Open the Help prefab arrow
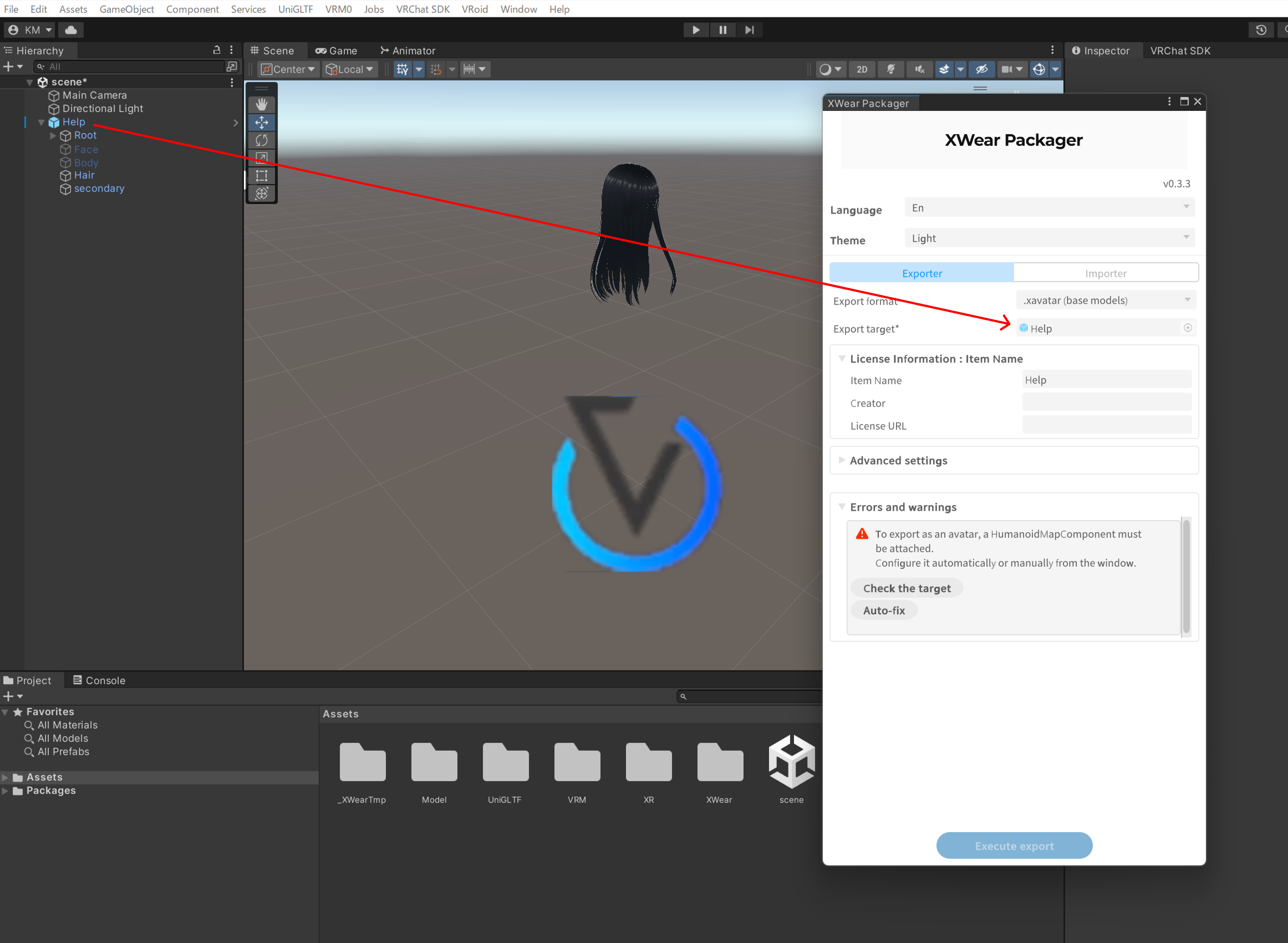Image resolution: width=1288 pixels, height=943 pixels. pyautogui.click(x=235, y=122)
